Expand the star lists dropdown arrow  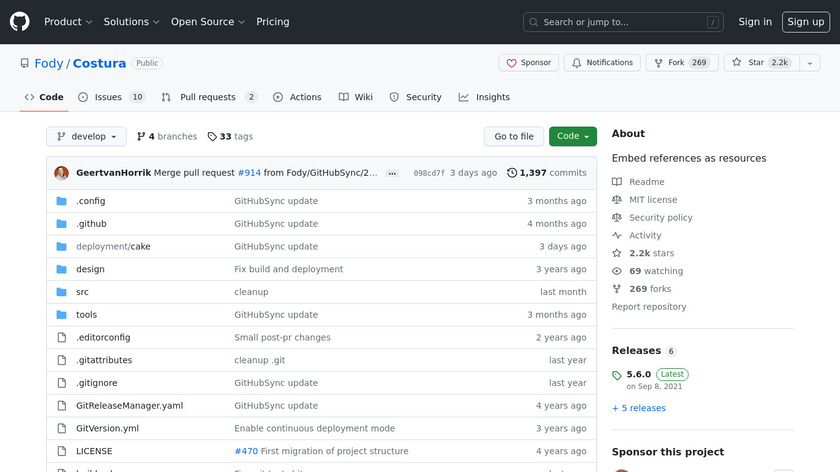809,63
